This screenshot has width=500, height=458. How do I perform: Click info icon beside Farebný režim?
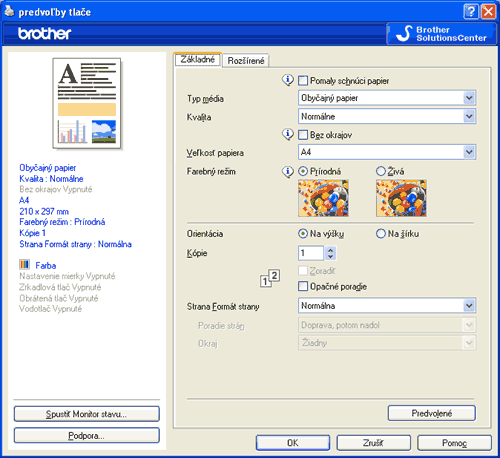click(288, 171)
